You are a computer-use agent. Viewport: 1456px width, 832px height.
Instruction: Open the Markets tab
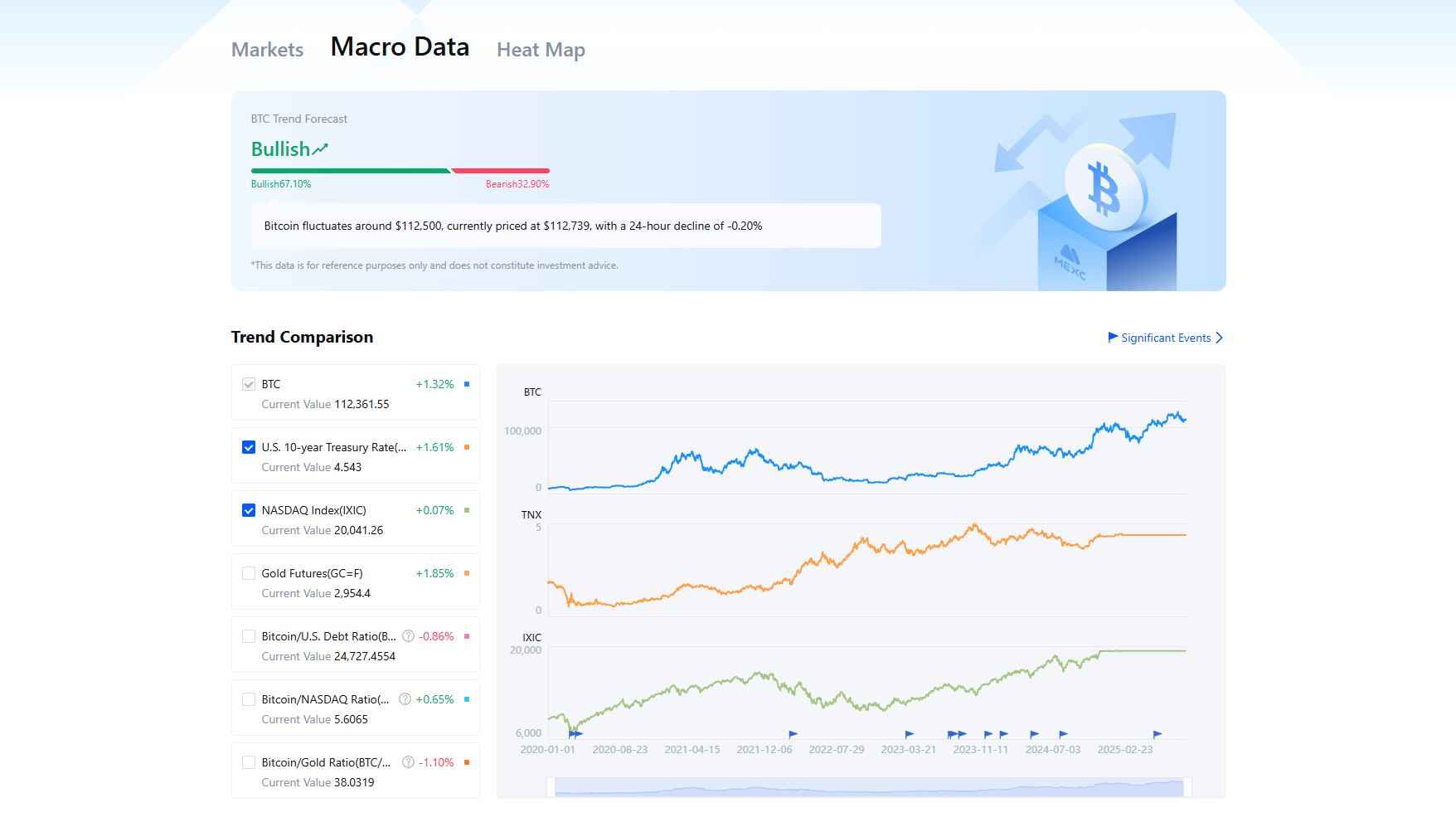[x=267, y=49]
